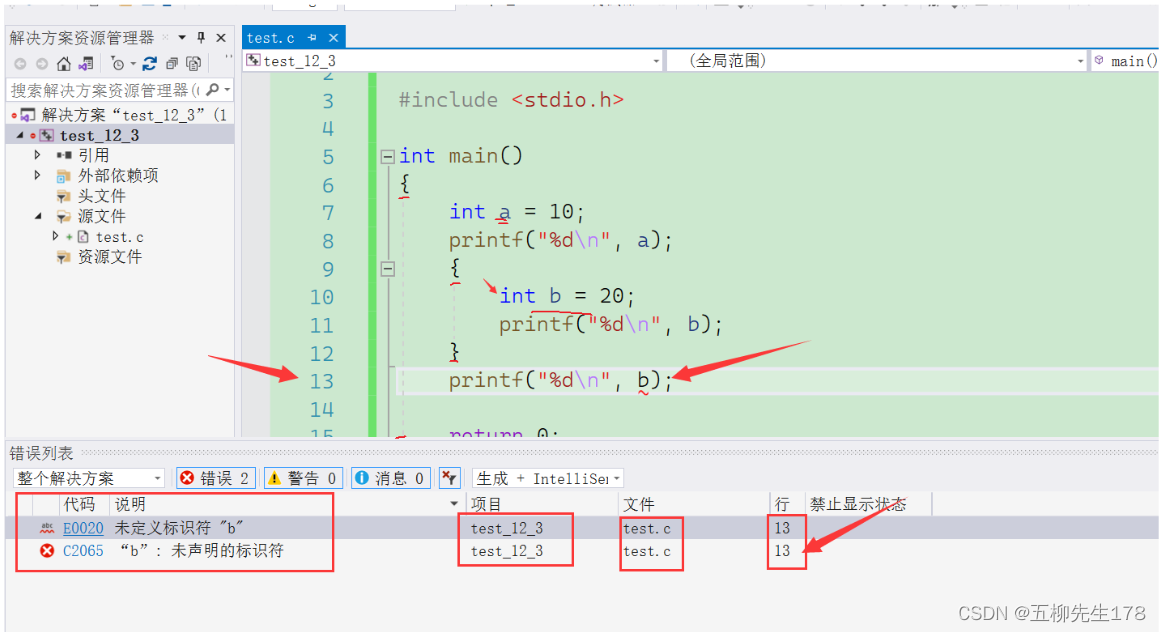Switch views using the solution/folder view icon
The height and width of the screenshot is (632, 1161).
tap(87, 64)
